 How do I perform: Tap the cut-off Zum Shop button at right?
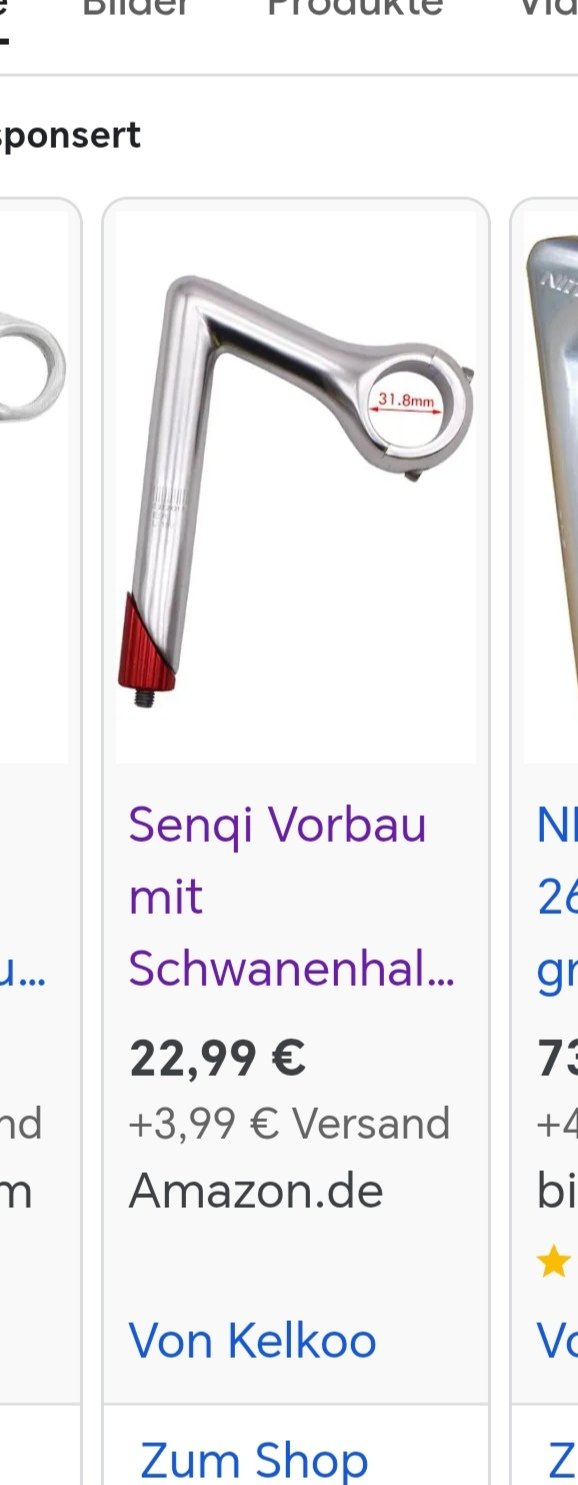tap(562, 1460)
